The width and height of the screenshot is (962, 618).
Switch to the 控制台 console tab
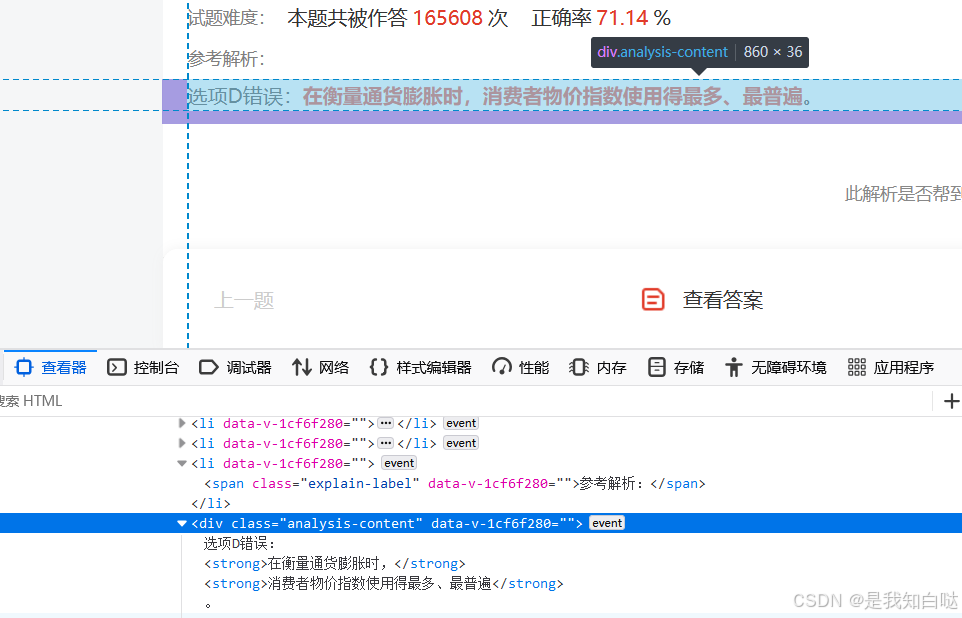[x=143, y=368]
